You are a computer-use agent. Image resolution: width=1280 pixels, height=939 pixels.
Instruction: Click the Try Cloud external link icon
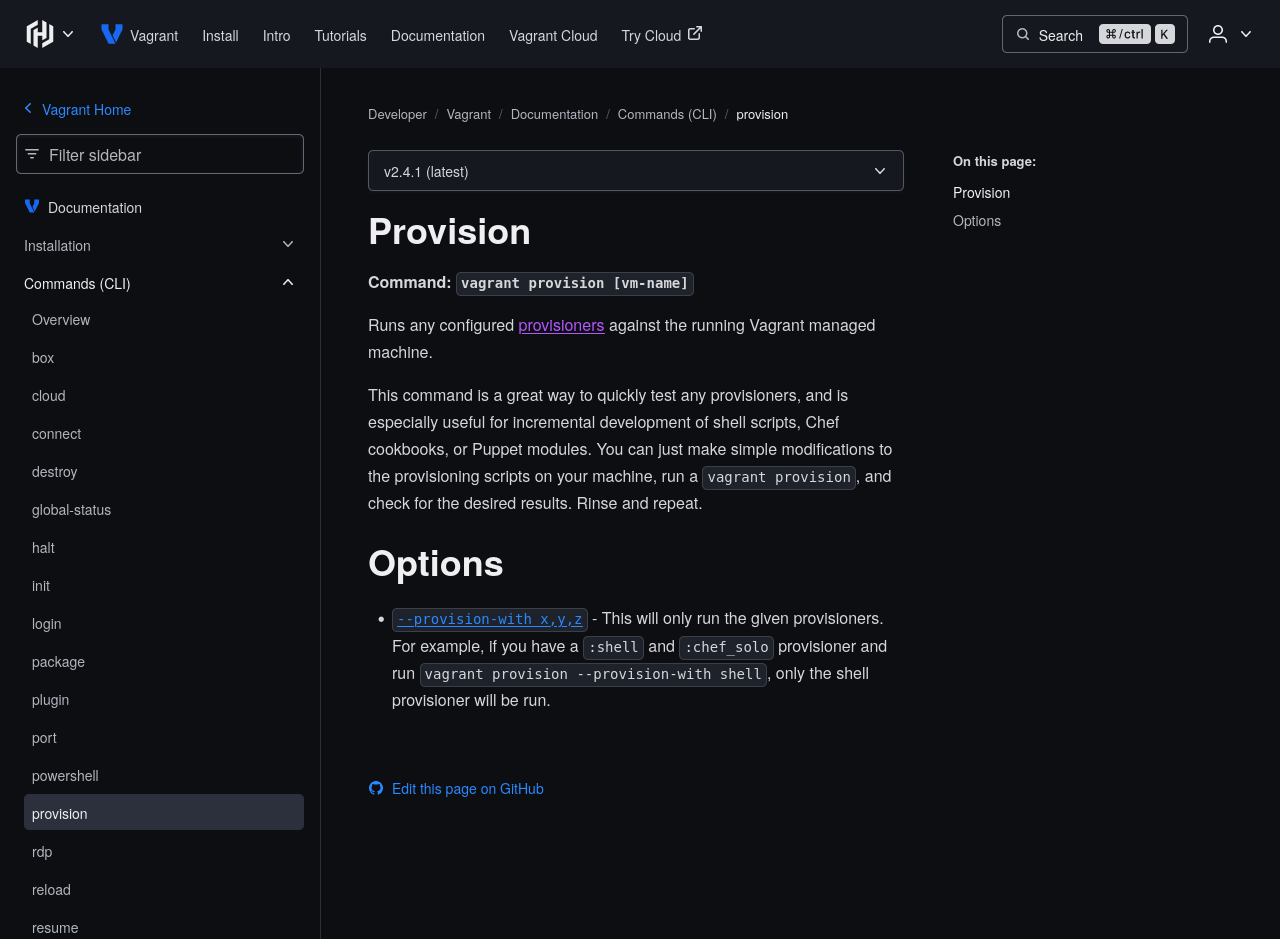point(695,33)
